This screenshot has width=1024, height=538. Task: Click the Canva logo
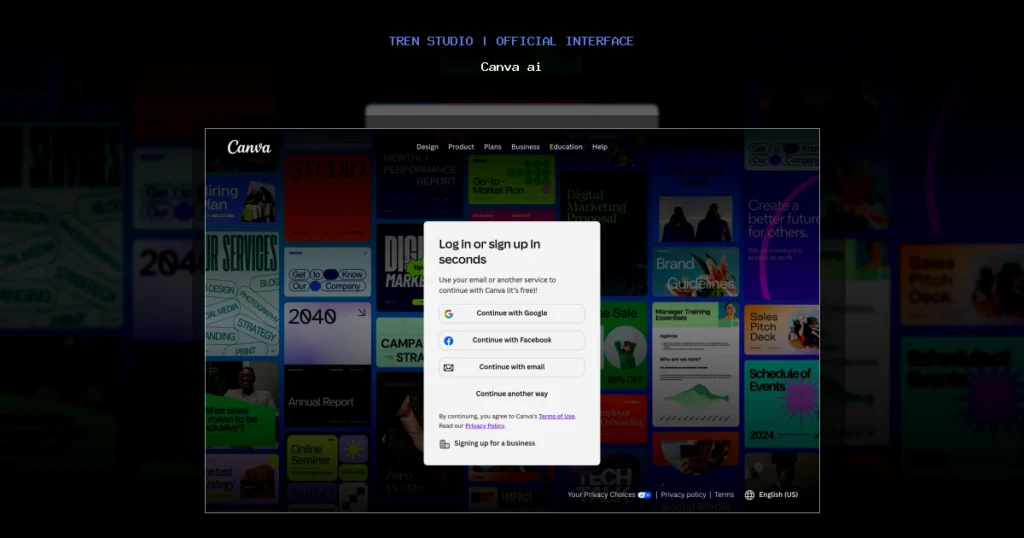coord(249,147)
